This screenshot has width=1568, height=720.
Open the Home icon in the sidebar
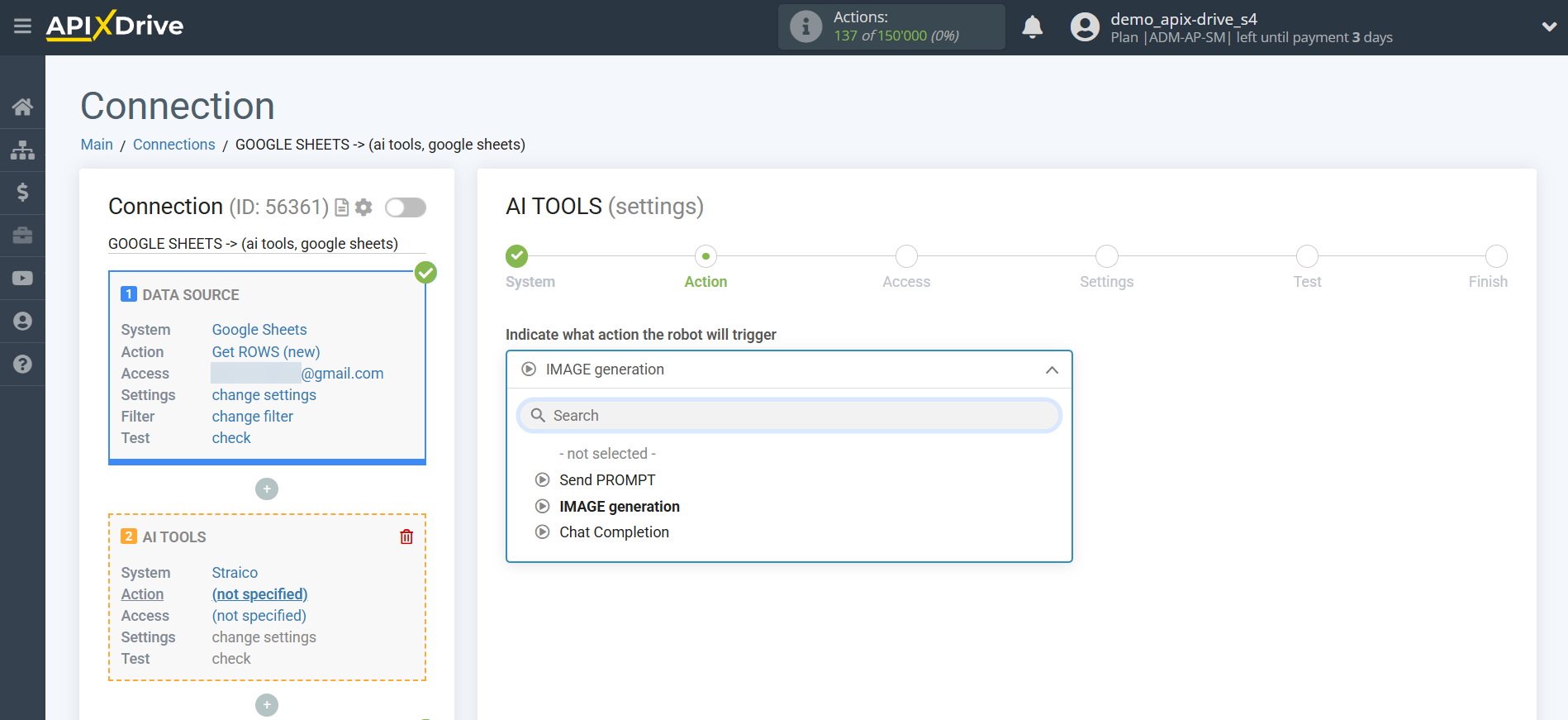(x=22, y=107)
